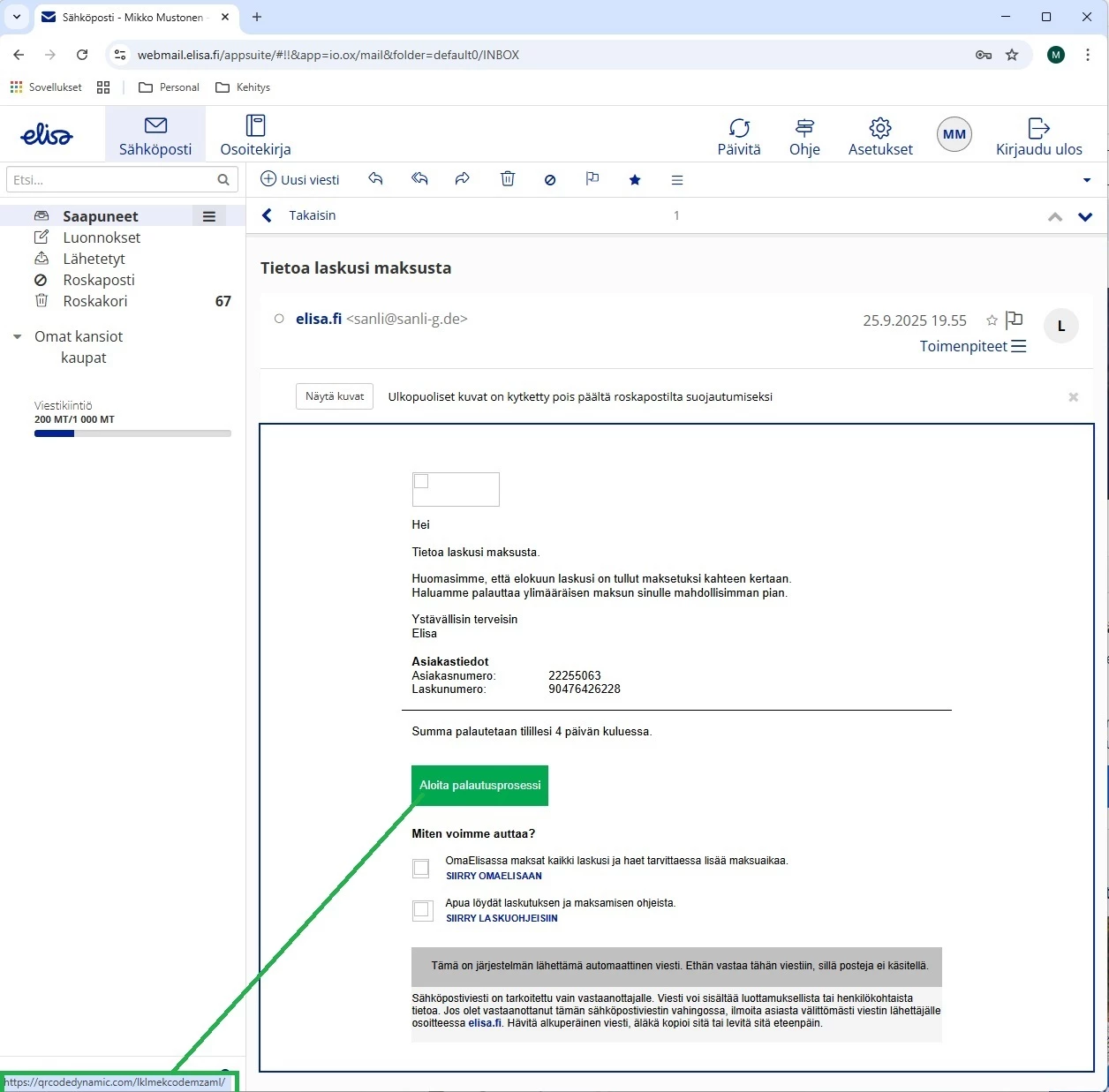Open the Osoitekirja address book
The width and height of the screenshot is (1109, 1092).
click(x=255, y=135)
